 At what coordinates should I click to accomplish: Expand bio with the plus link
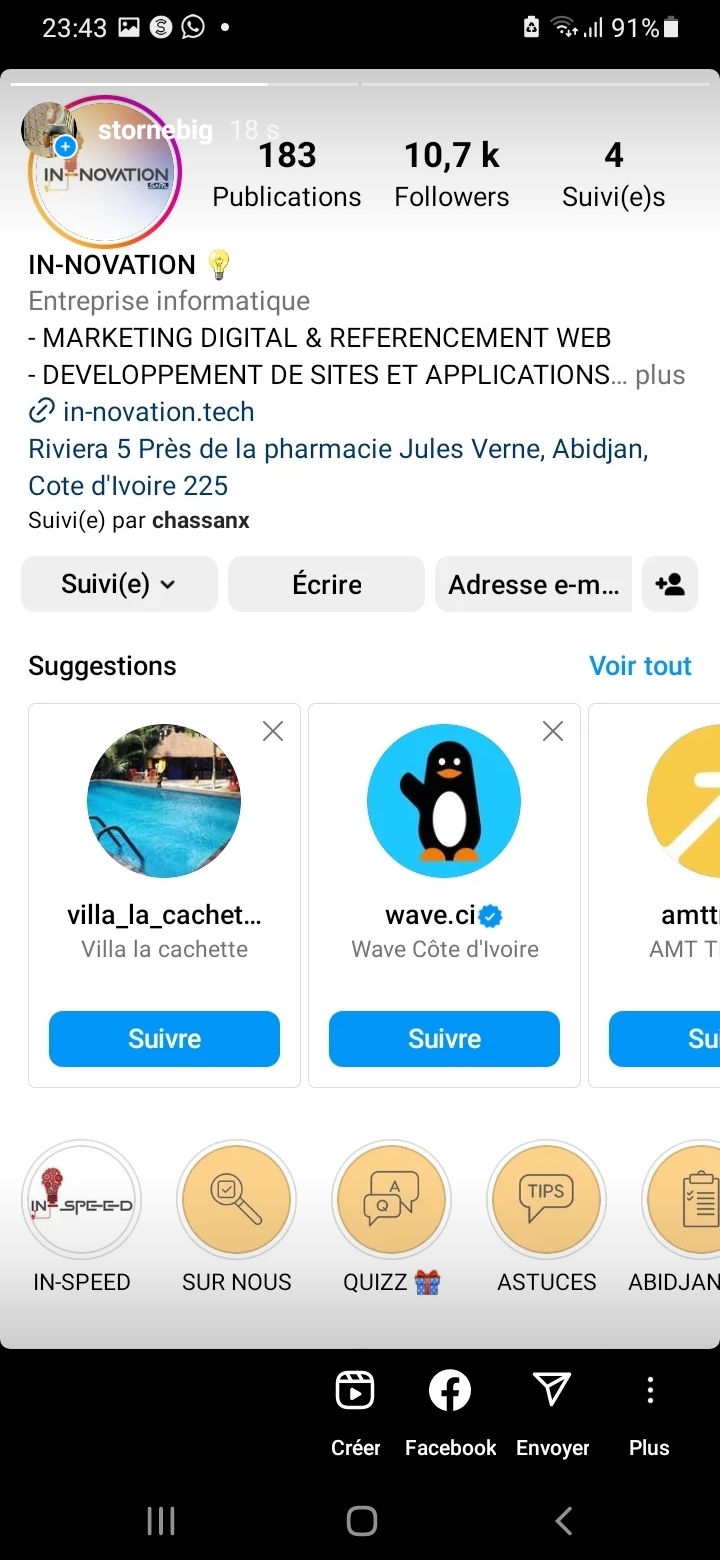pyautogui.click(x=660, y=375)
